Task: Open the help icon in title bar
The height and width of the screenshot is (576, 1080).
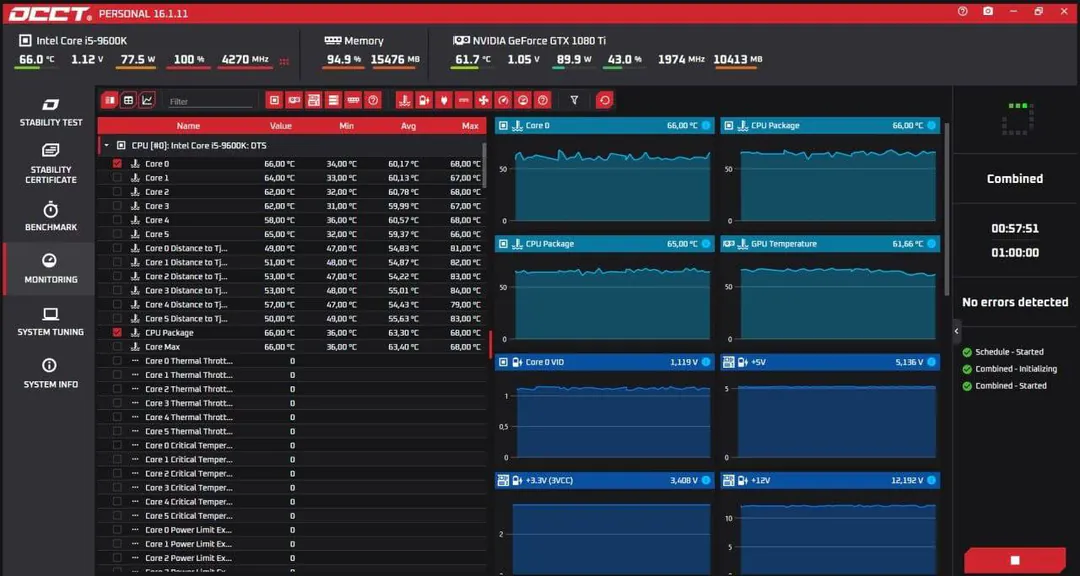Action: 963,11
